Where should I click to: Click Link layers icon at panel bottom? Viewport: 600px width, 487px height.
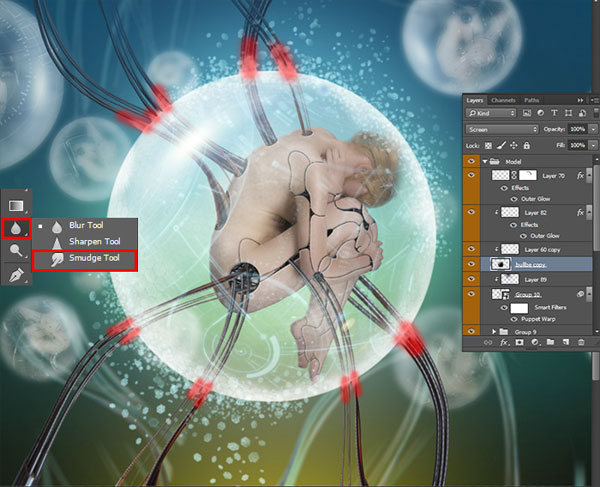coord(488,342)
